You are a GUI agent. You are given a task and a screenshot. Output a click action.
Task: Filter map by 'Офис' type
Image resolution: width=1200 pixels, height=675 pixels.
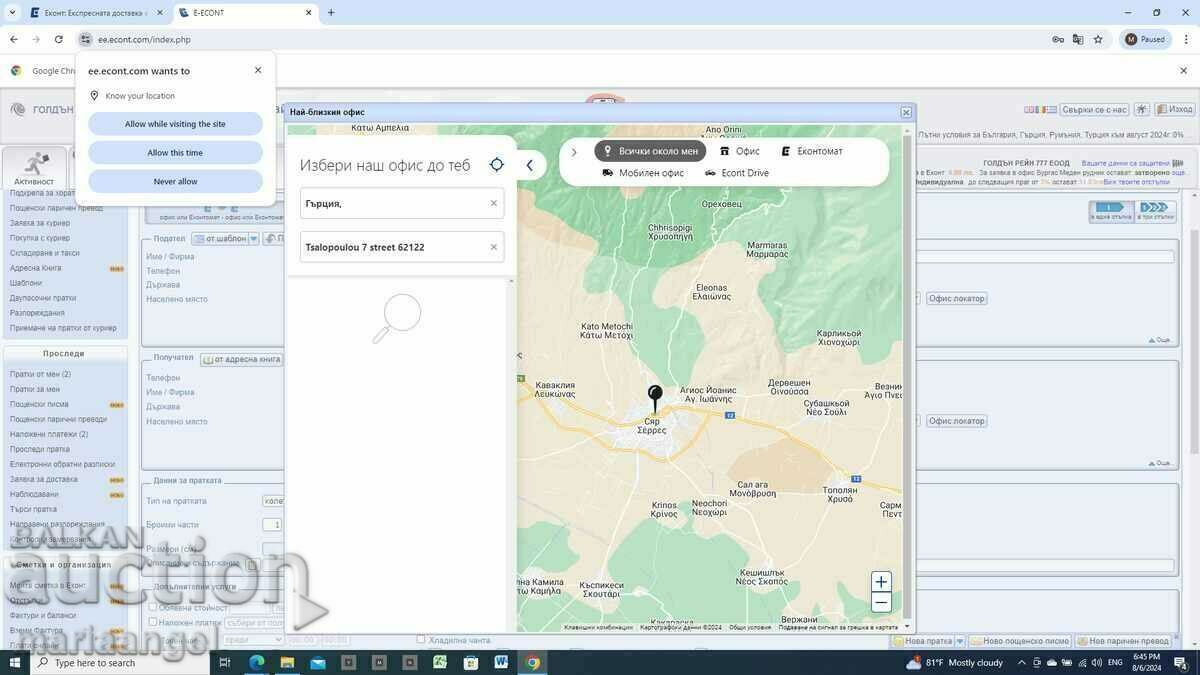(740, 151)
